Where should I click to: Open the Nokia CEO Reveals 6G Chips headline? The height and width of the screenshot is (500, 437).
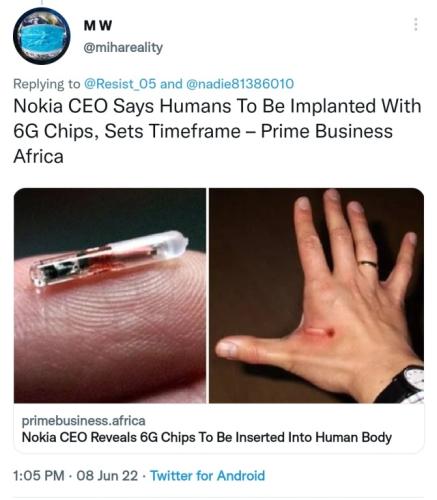[x=207, y=437]
